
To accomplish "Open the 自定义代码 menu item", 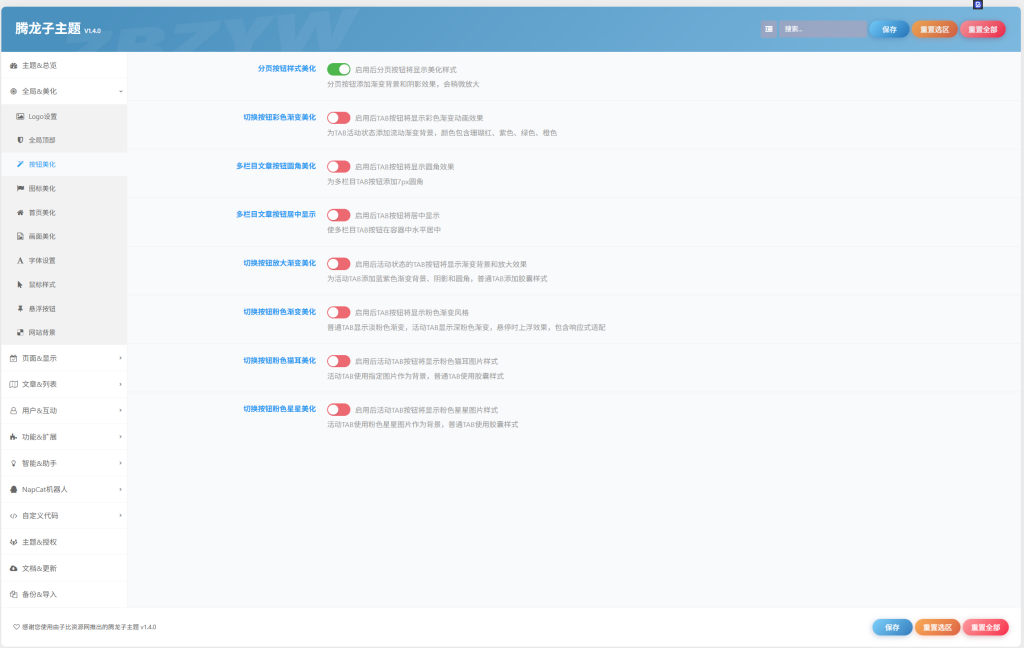I will tap(64, 515).
